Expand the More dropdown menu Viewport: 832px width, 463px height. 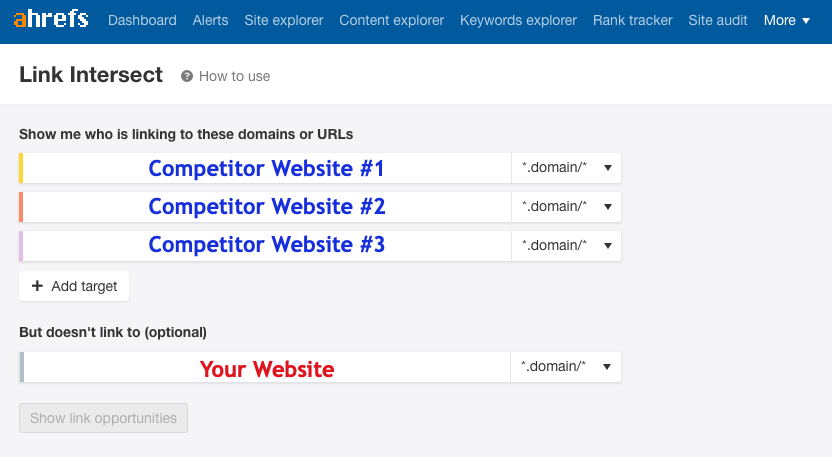pyautogui.click(x=787, y=20)
